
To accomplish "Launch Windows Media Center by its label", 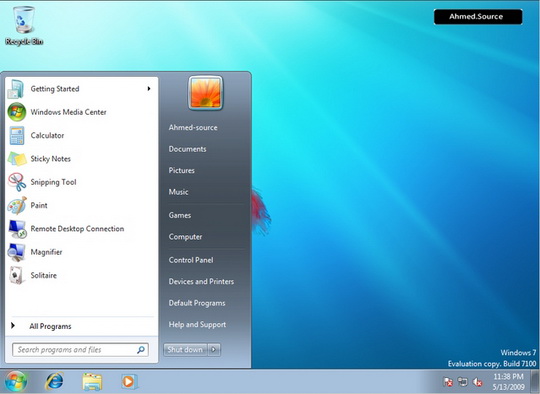I will click(69, 112).
